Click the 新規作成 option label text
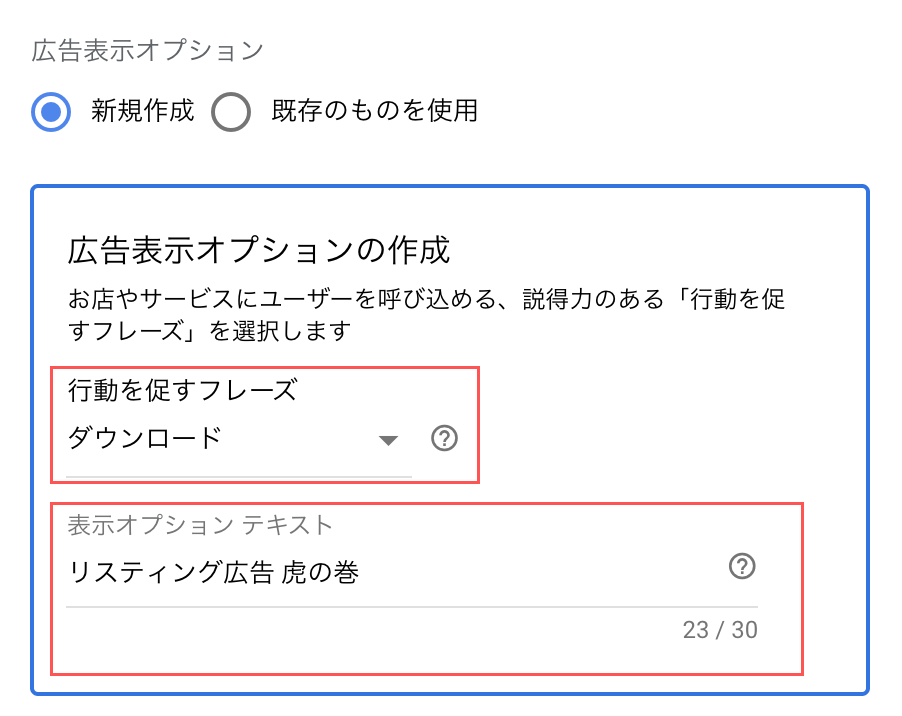 (x=142, y=110)
